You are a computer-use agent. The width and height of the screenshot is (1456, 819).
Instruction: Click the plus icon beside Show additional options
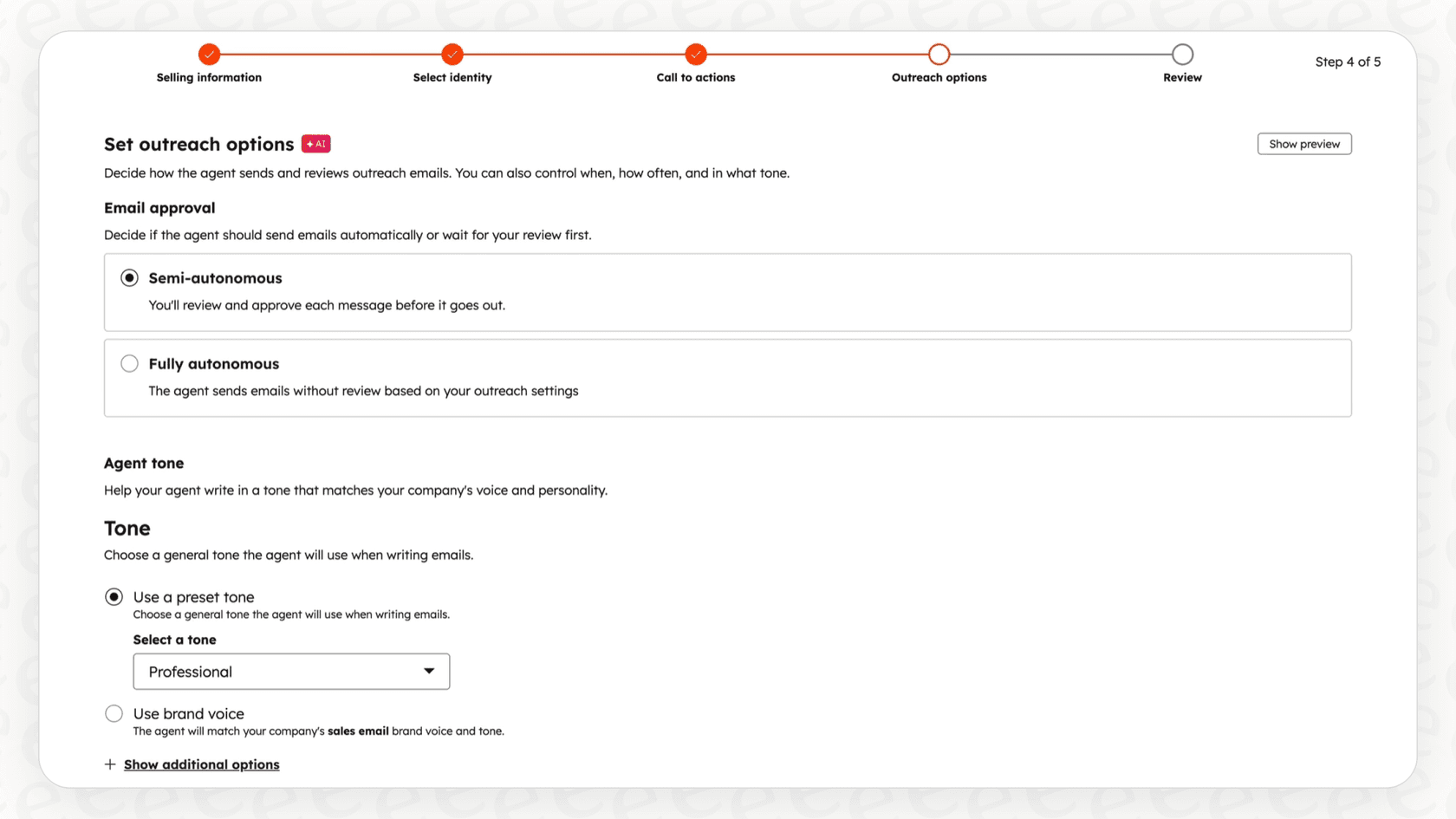pyautogui.click(x=110, y=764)
